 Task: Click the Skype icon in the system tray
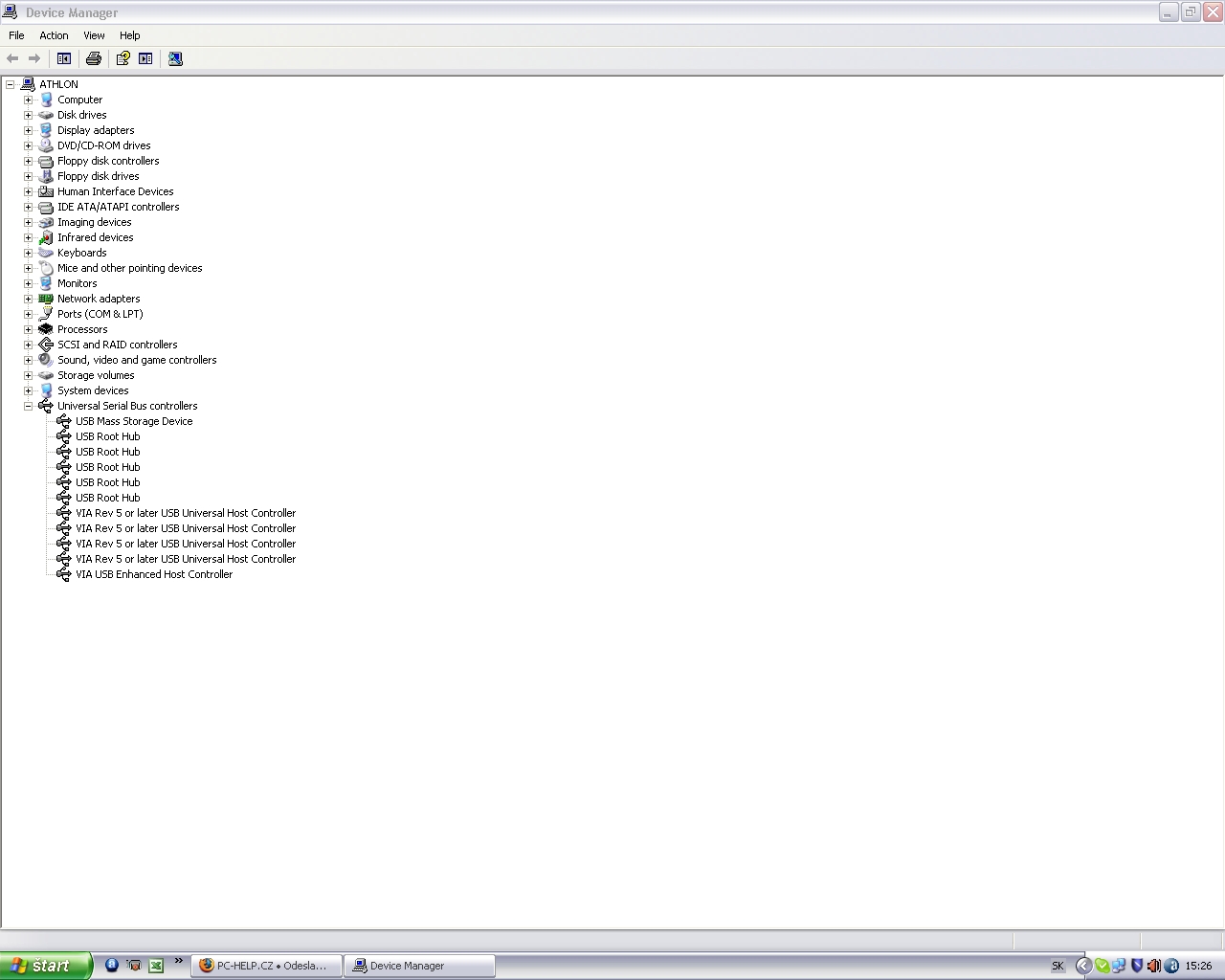click(x=1102, y=966)
